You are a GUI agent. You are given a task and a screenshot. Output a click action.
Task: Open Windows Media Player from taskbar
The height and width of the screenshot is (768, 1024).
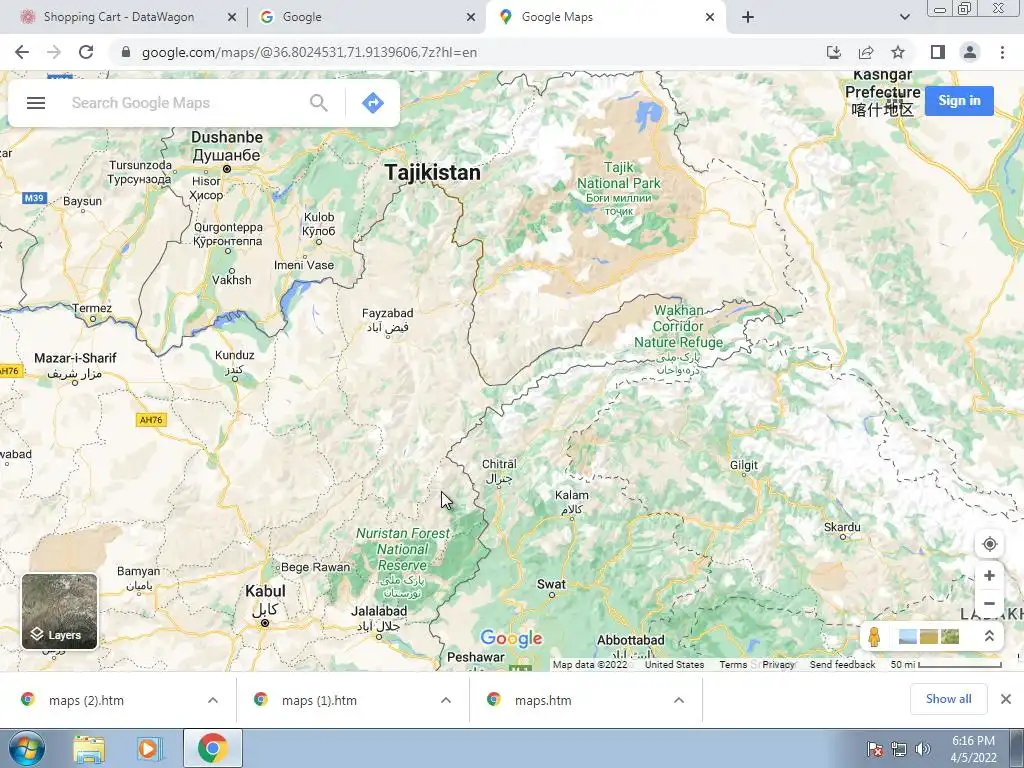point(150,748)
